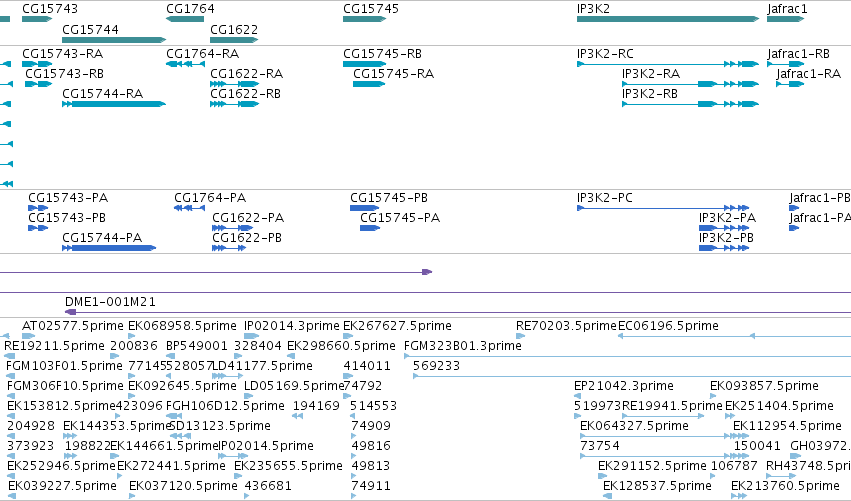Select transcript label CG15743-RB

64,74
